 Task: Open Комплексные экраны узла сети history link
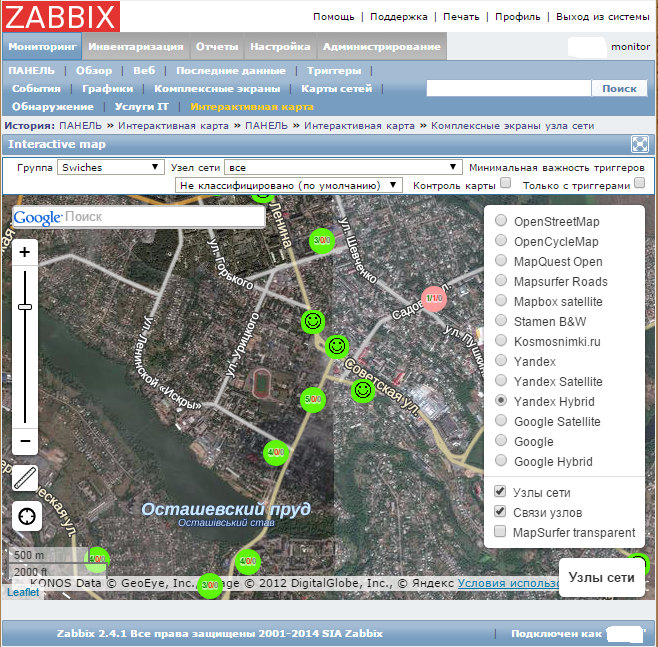click(512, 125)
